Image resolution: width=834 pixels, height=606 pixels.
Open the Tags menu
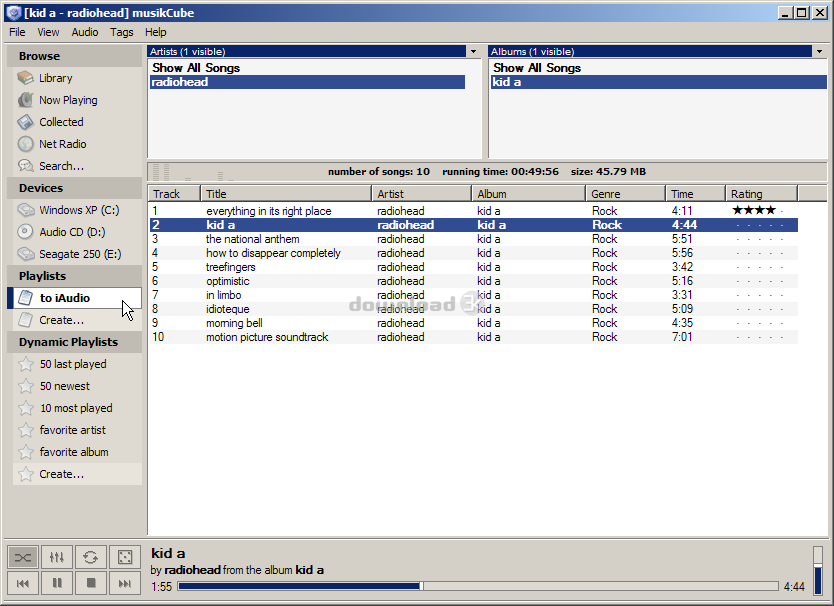tap(122, 32)
